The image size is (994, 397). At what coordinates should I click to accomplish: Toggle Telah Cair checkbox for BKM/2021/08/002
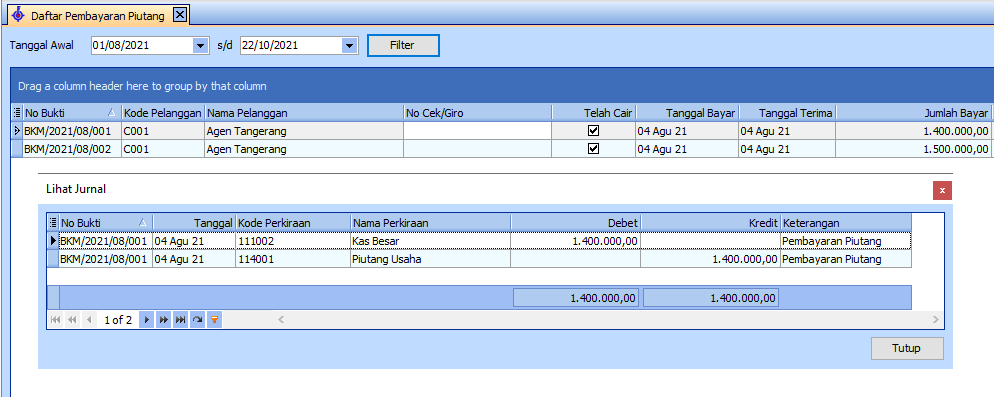point(593,149)
